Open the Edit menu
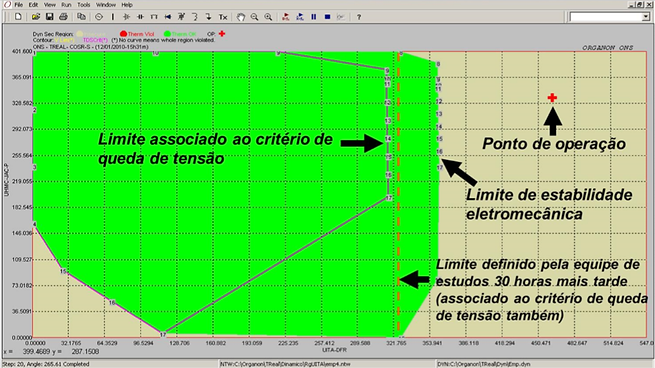The width and height of the screenshot is (655, 368). [33, 5]
